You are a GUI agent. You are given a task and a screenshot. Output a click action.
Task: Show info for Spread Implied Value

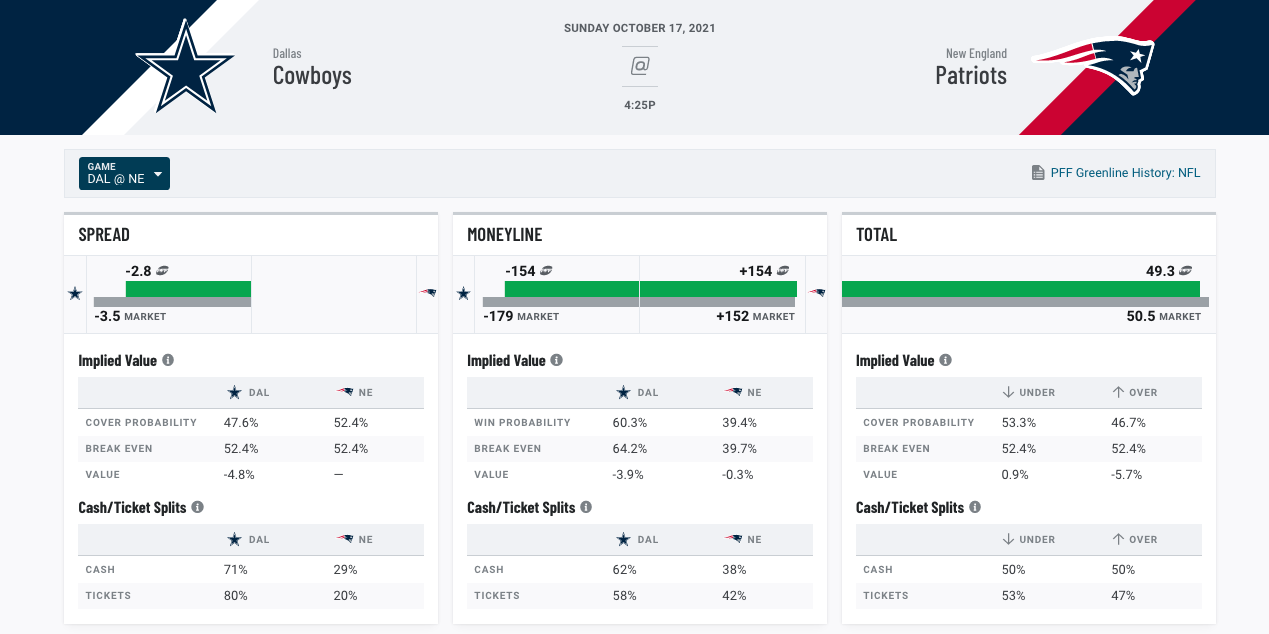(168, 360)
